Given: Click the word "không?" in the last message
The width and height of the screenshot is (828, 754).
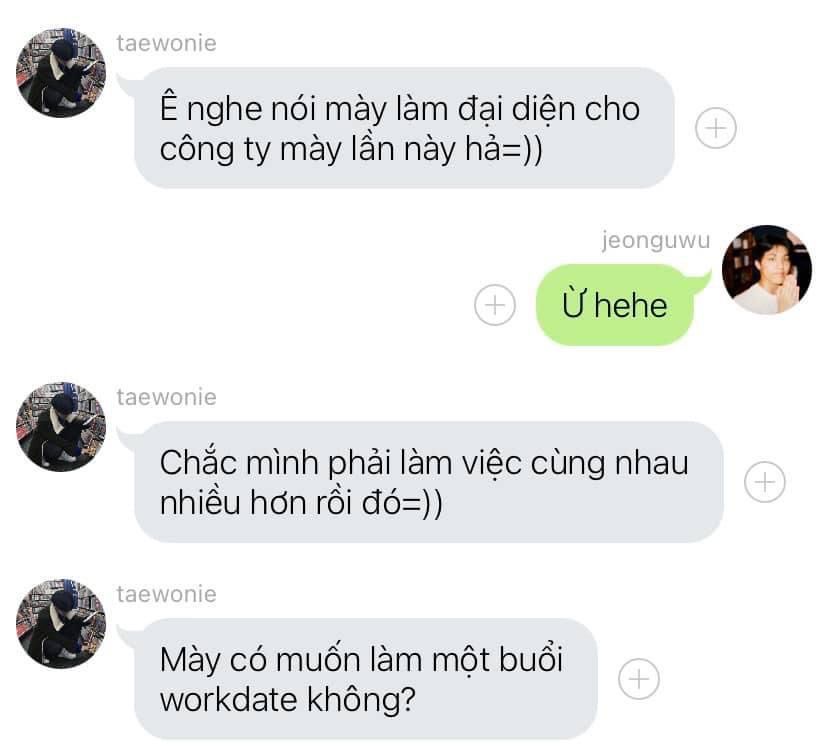Looking at the screenshot, I should pos(362,701).
